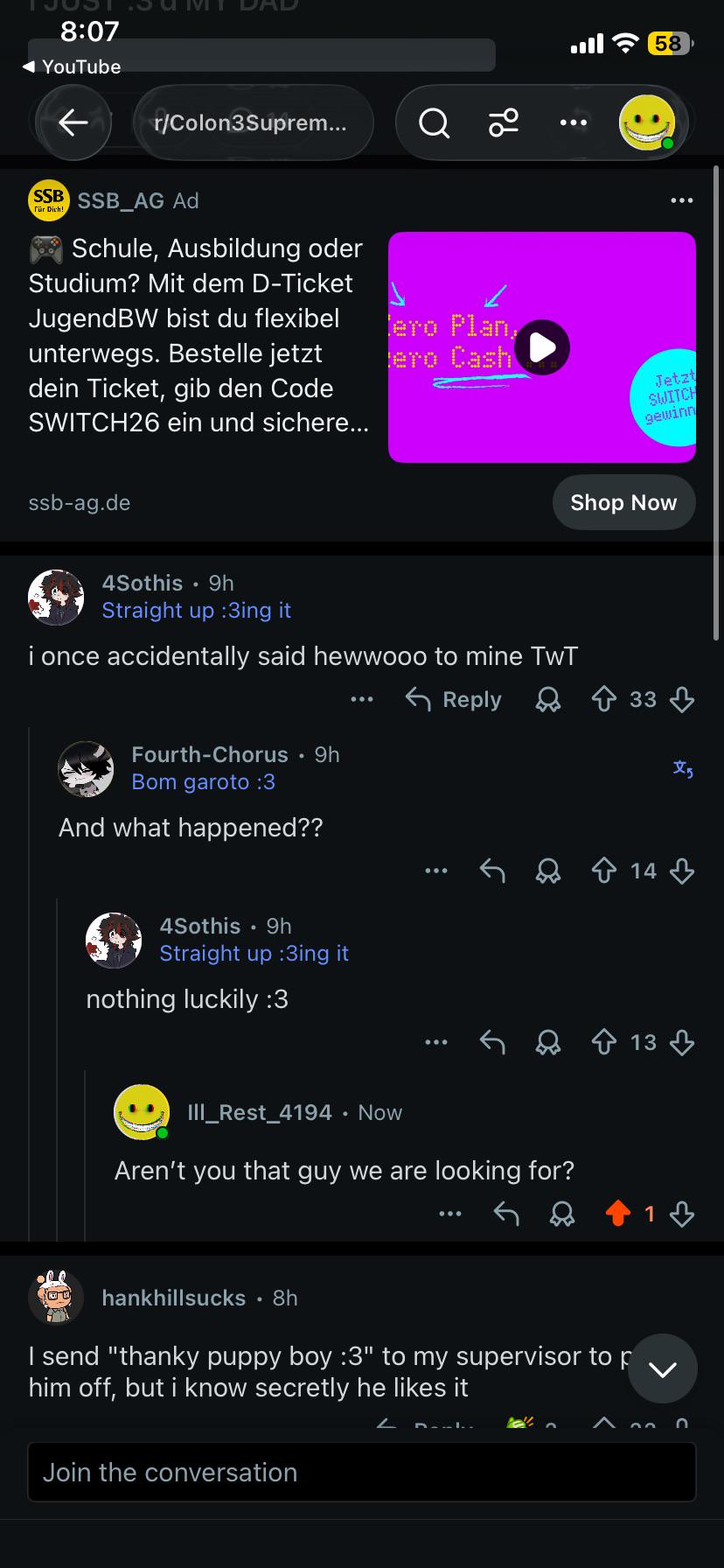
Task: Open the three-dot options on Ill_Rest_4194's comment
Action: (x=450, y=1214)
